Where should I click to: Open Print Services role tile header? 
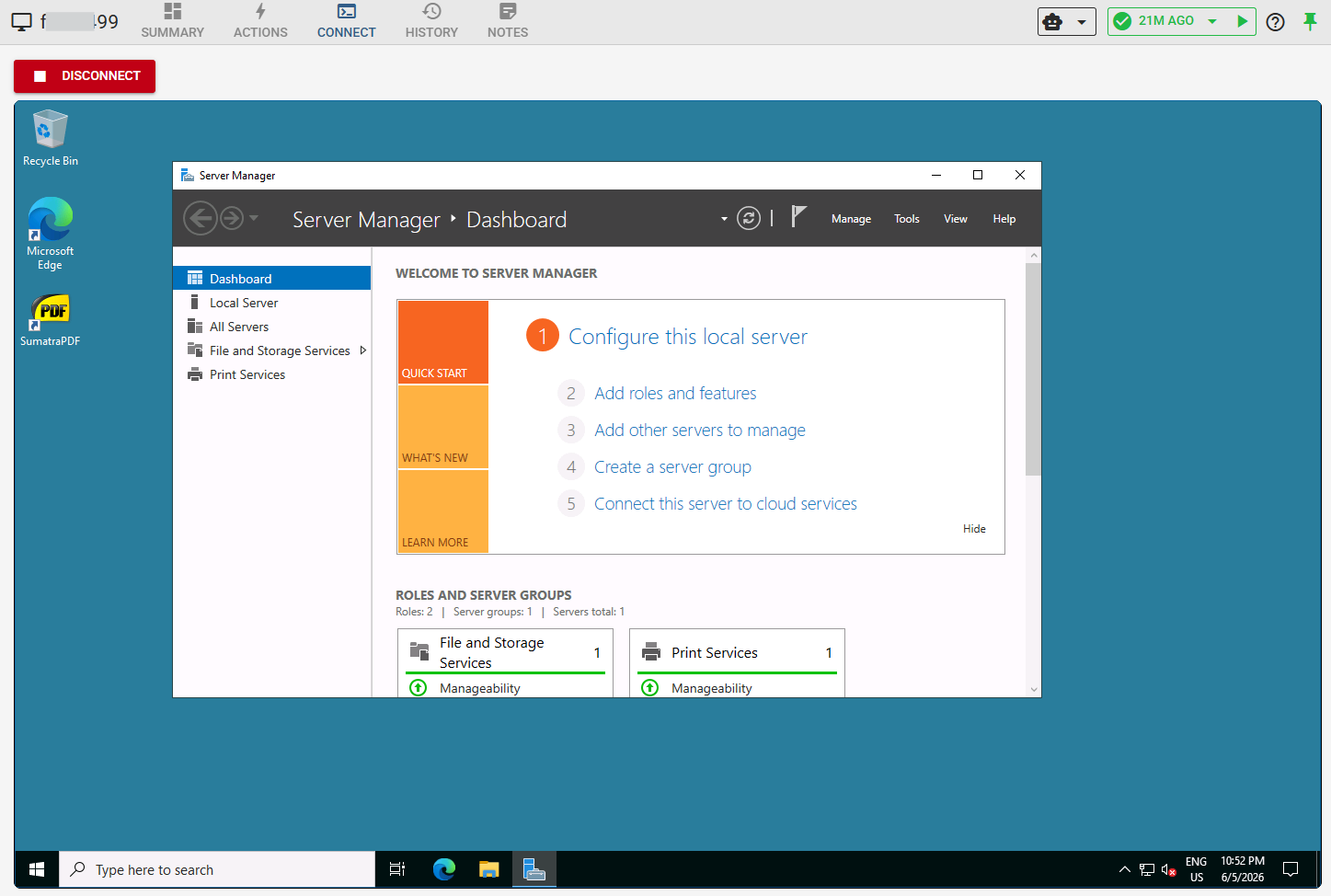(x=737, y=652)
